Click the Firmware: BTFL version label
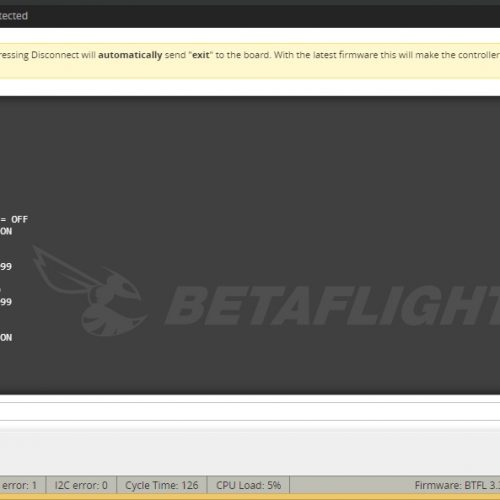 pos(457,485)
